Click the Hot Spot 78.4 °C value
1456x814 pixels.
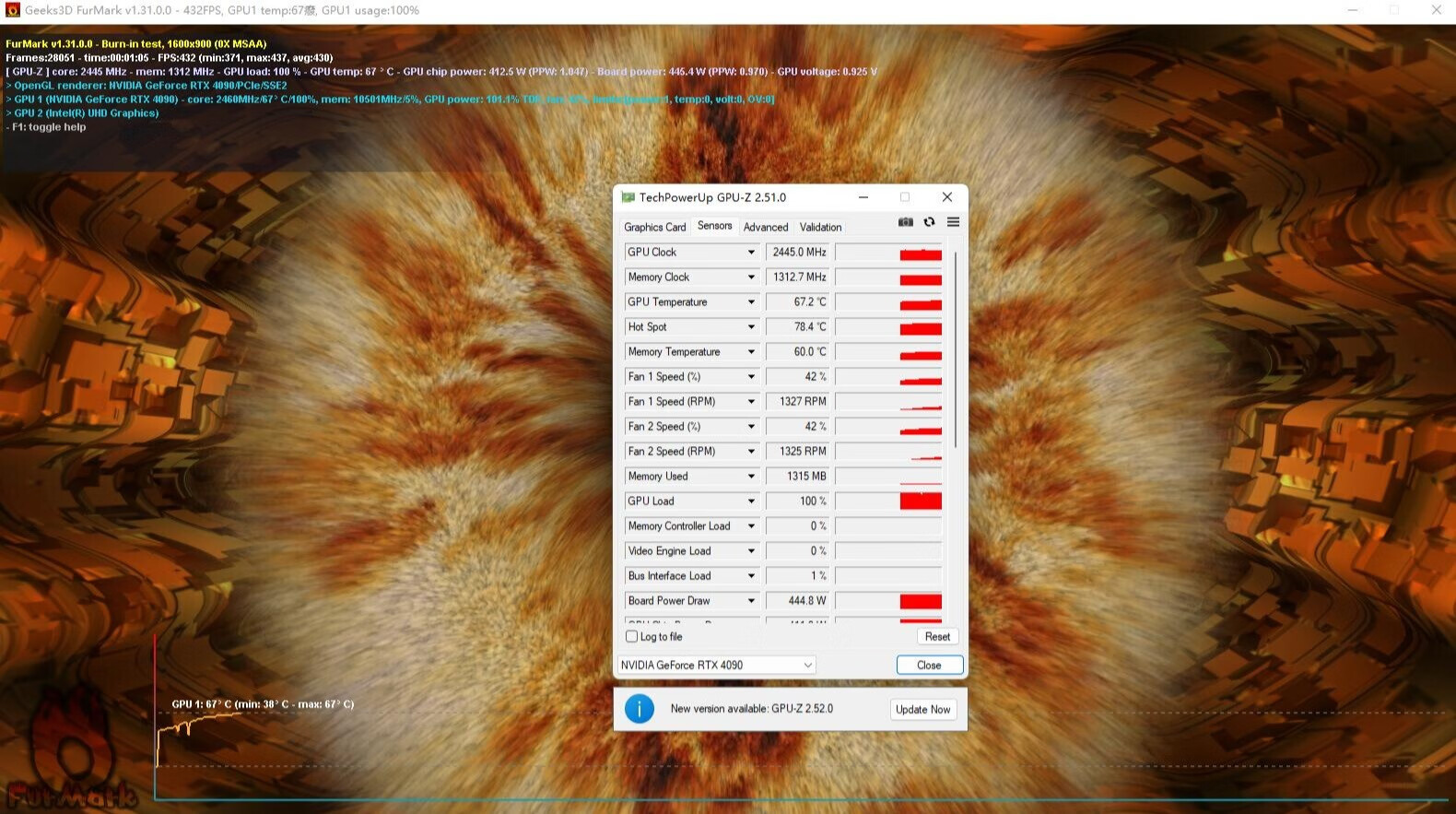(x=797, y=326)
